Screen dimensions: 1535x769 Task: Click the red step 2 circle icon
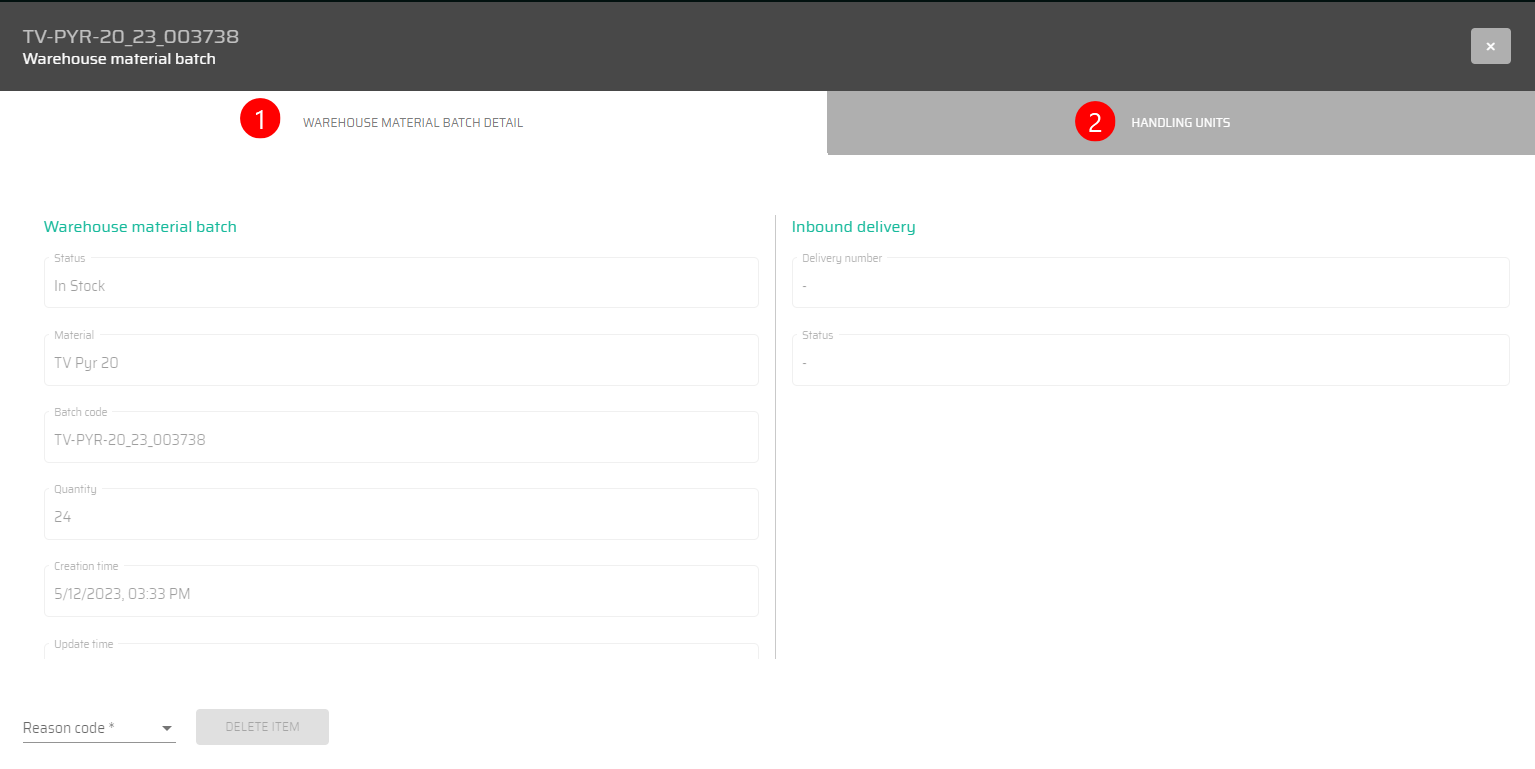1095,122
